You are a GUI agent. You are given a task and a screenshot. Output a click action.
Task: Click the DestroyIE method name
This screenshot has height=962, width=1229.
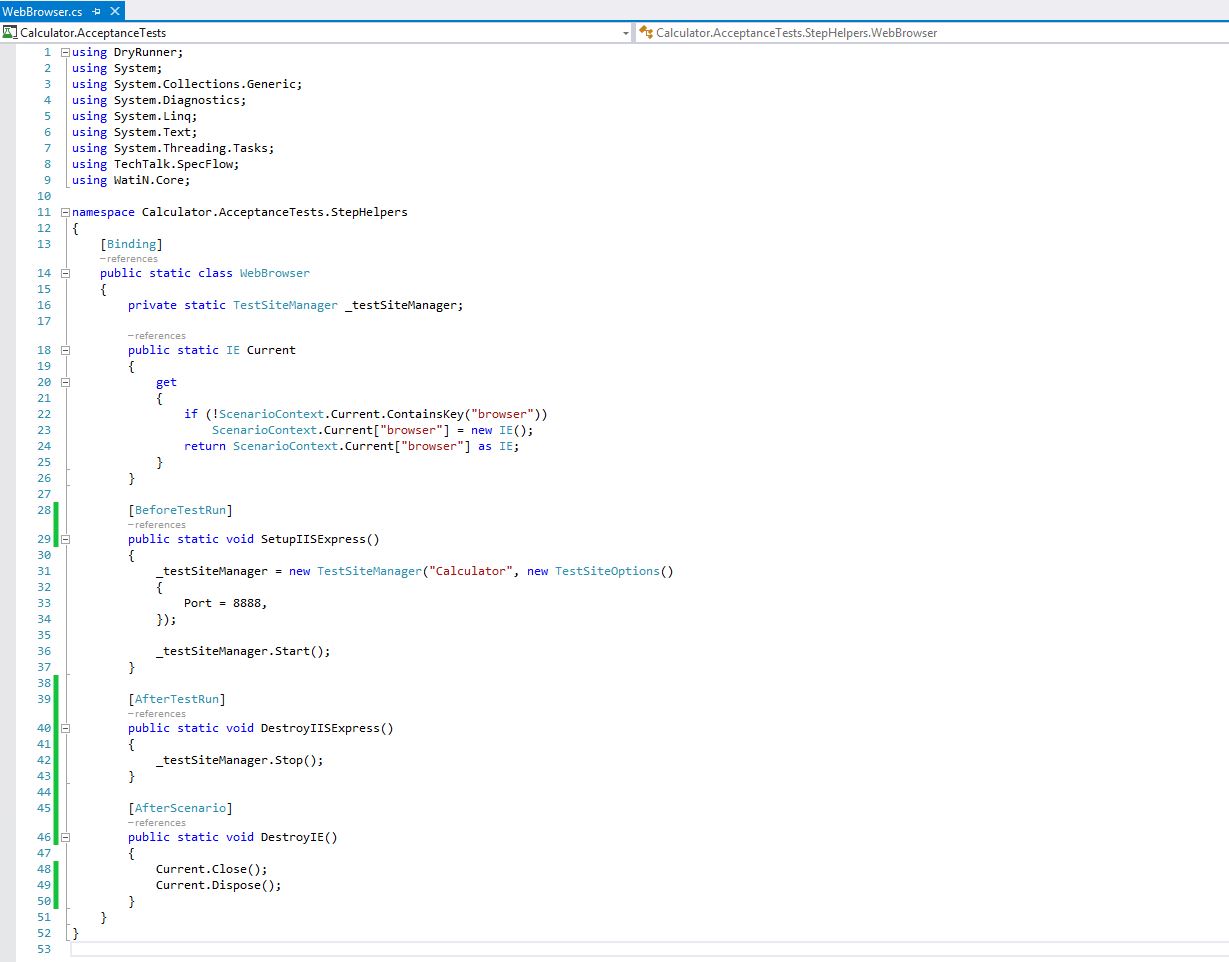[x=293, y=837]
